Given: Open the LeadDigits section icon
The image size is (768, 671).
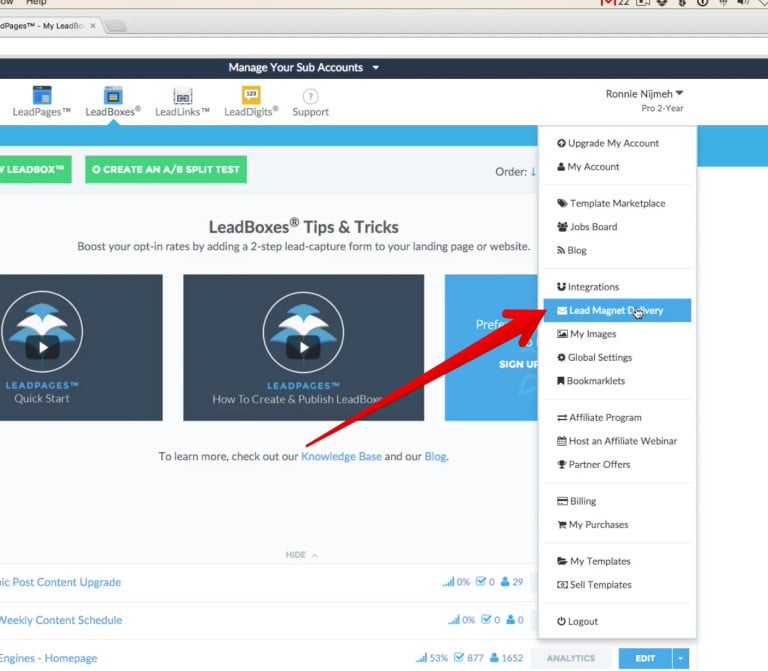Looking at the screenshot, I should 251,95.
